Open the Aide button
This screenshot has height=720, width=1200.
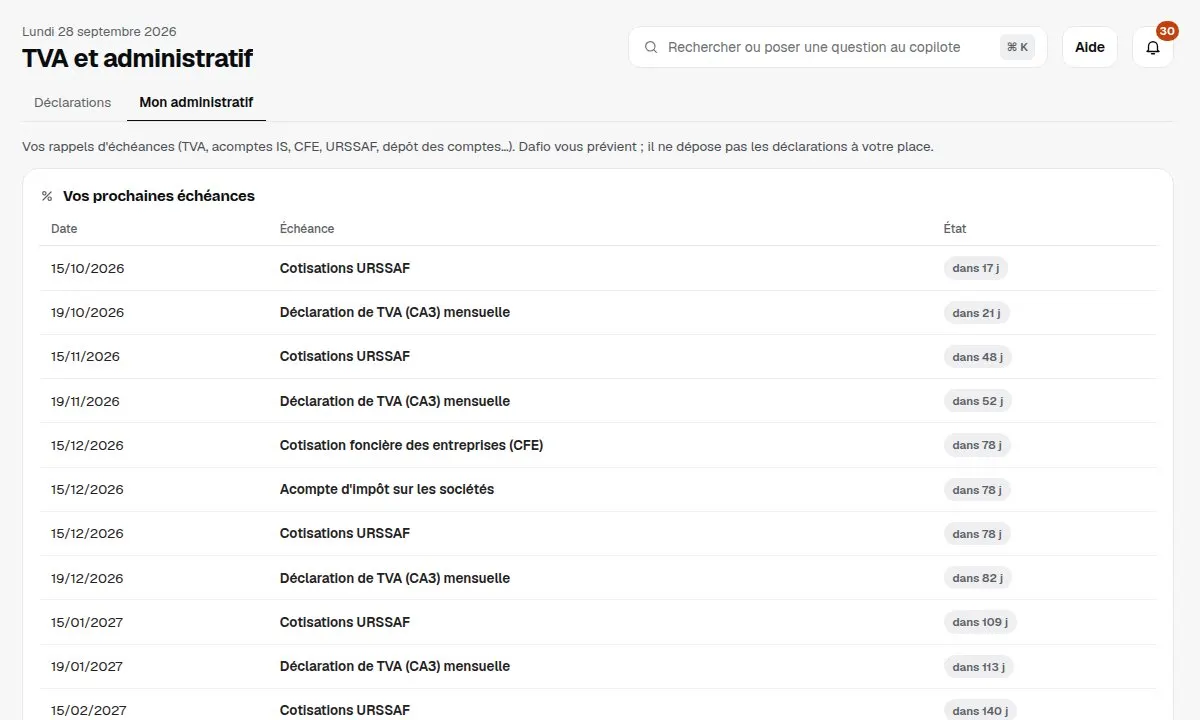1090,47
